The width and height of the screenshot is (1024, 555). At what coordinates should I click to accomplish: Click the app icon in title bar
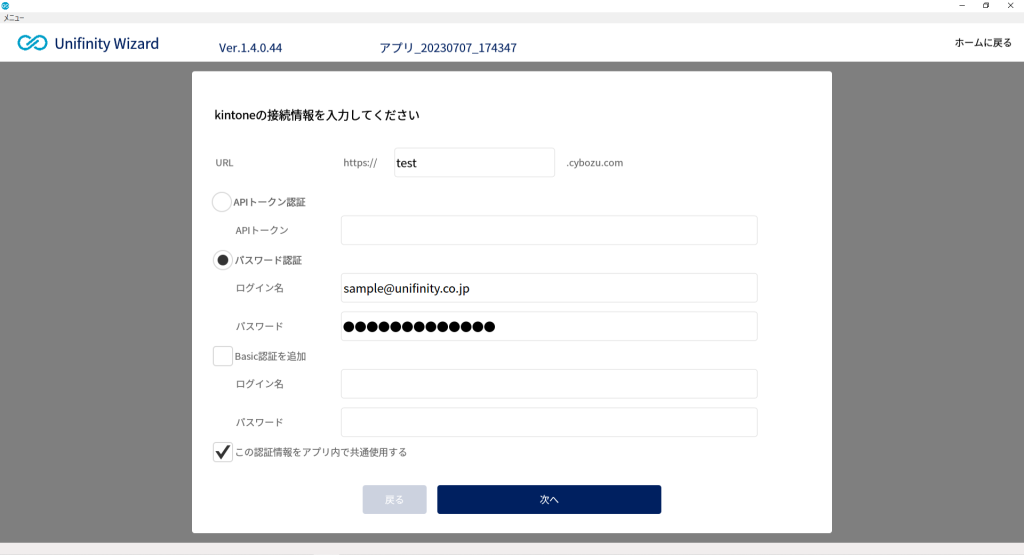pyautogui.click(x=5, y=5)
